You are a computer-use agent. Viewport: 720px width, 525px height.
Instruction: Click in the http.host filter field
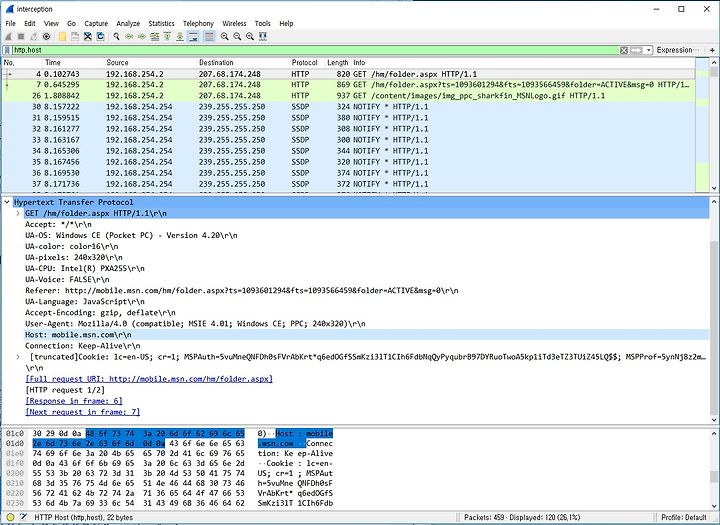(315, 50)
